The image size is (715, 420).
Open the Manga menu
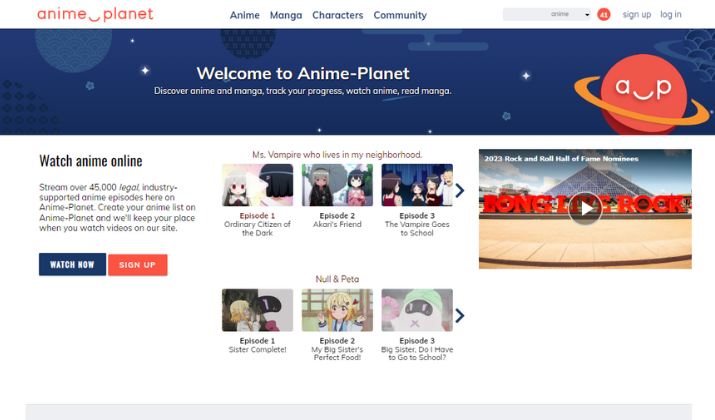(x=286, y=15)
